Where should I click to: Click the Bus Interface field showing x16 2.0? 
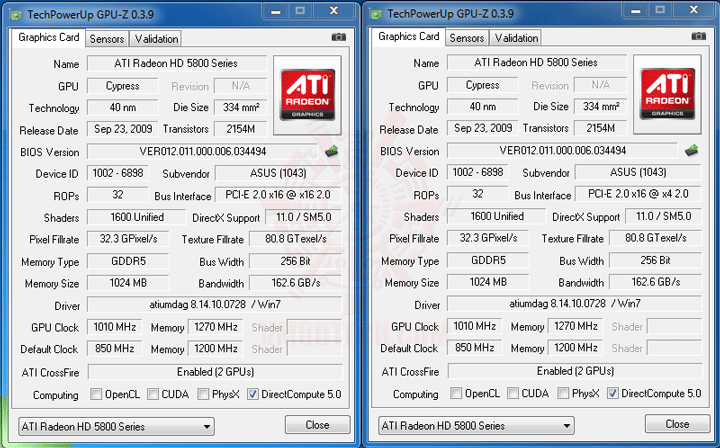point(278,195)
